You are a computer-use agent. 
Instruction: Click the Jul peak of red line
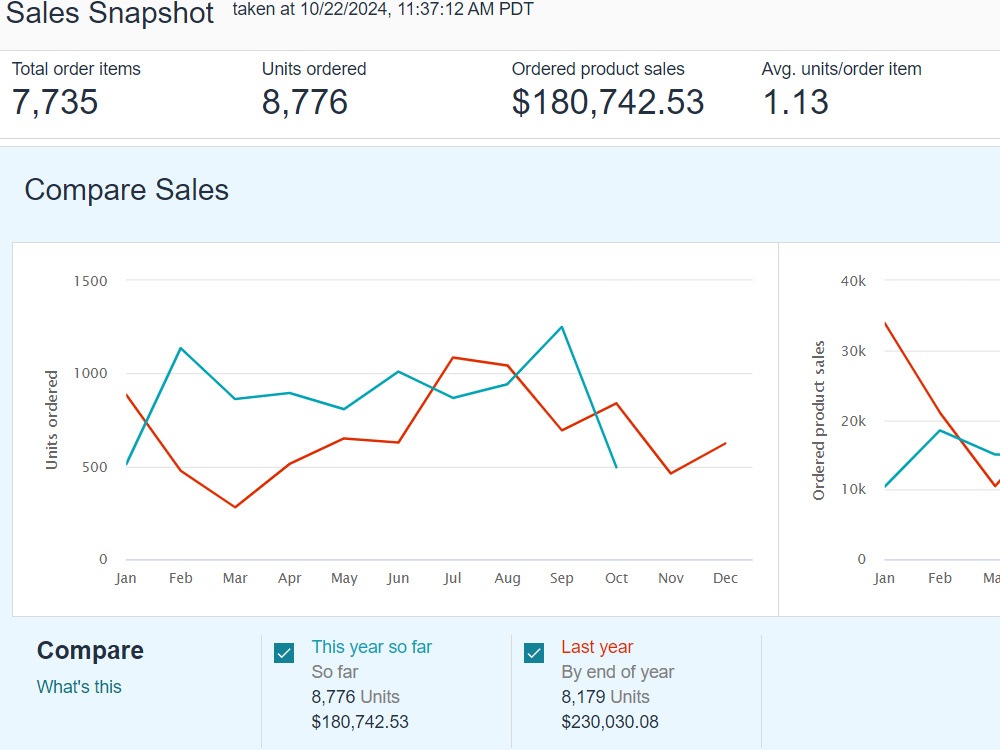coord(453,358)
